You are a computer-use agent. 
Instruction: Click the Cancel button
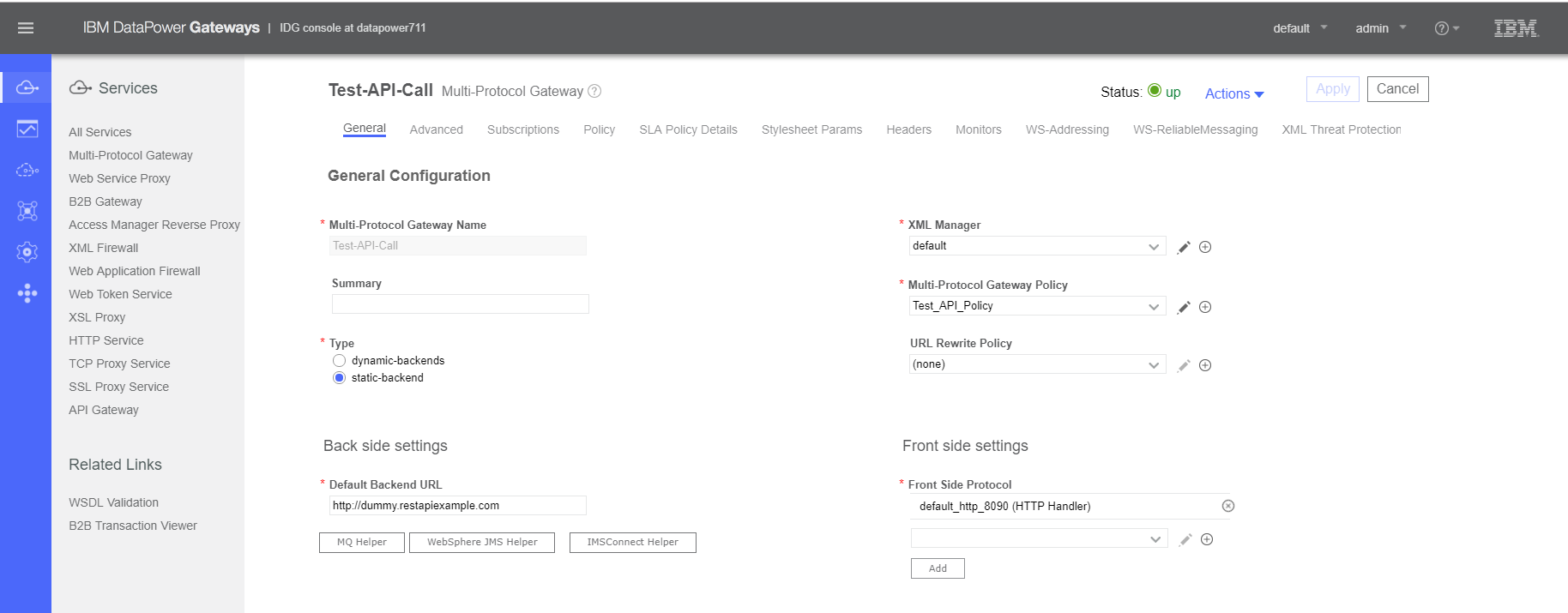[x=1397, y=89]
